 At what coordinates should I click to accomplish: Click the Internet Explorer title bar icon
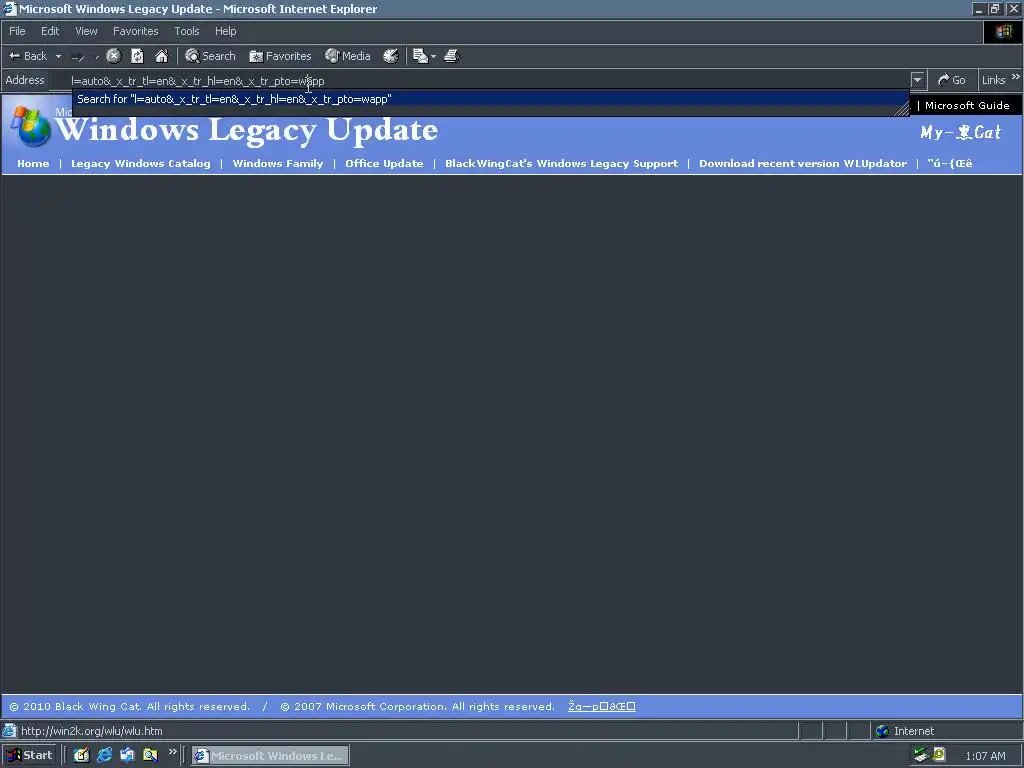point(9,8)
